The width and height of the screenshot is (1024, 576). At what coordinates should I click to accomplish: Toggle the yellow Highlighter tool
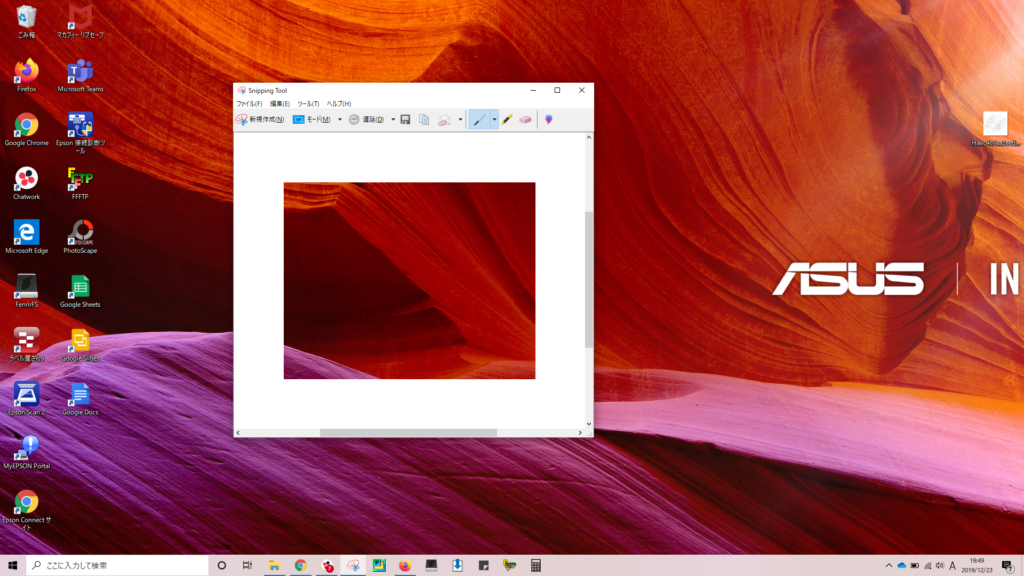(508, 119)
